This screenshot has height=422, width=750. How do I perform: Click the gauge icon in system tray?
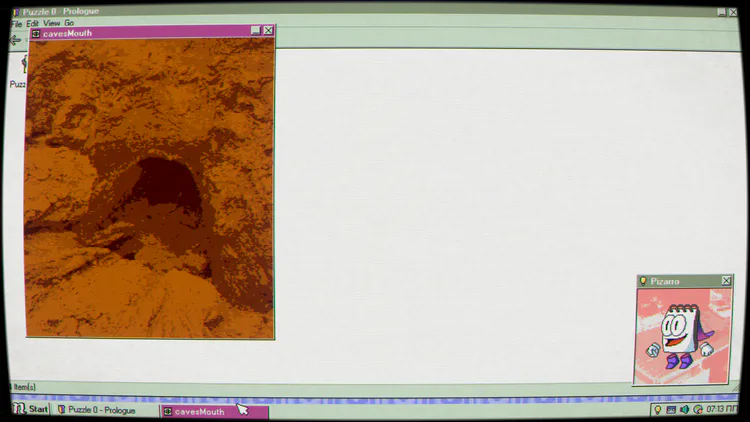[698, 410]
